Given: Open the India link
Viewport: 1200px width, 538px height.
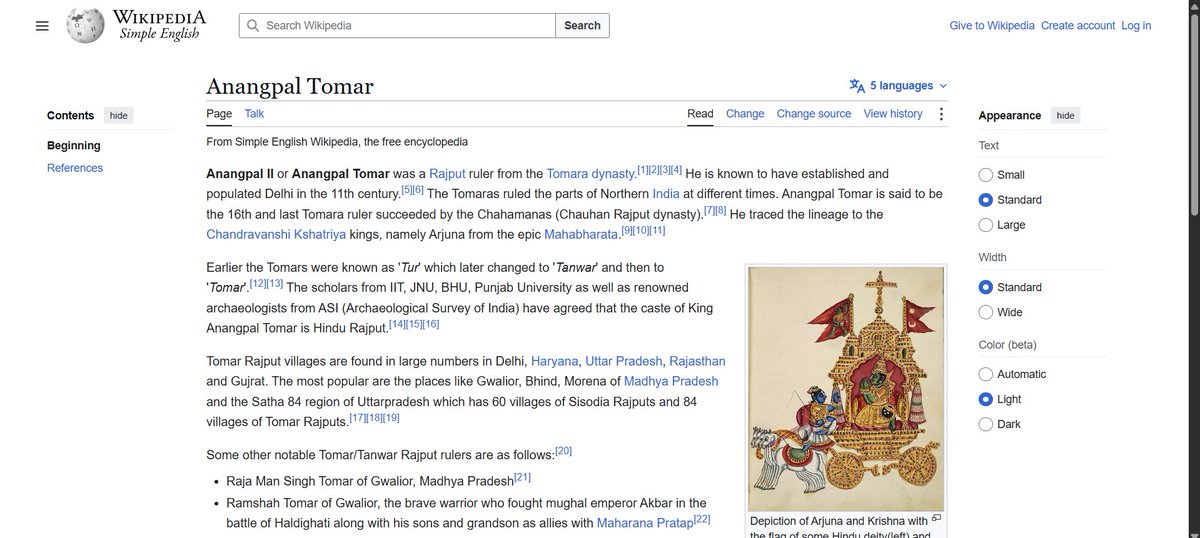Looking at the screenshot, I should tap(664, 194).
